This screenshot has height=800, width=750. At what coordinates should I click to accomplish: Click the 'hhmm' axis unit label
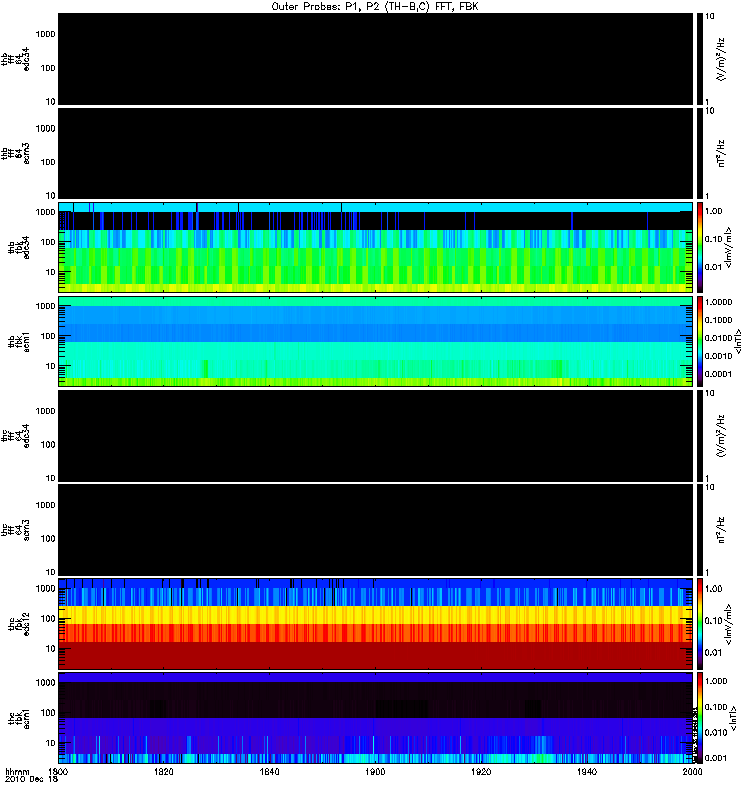tap(17, 772)
